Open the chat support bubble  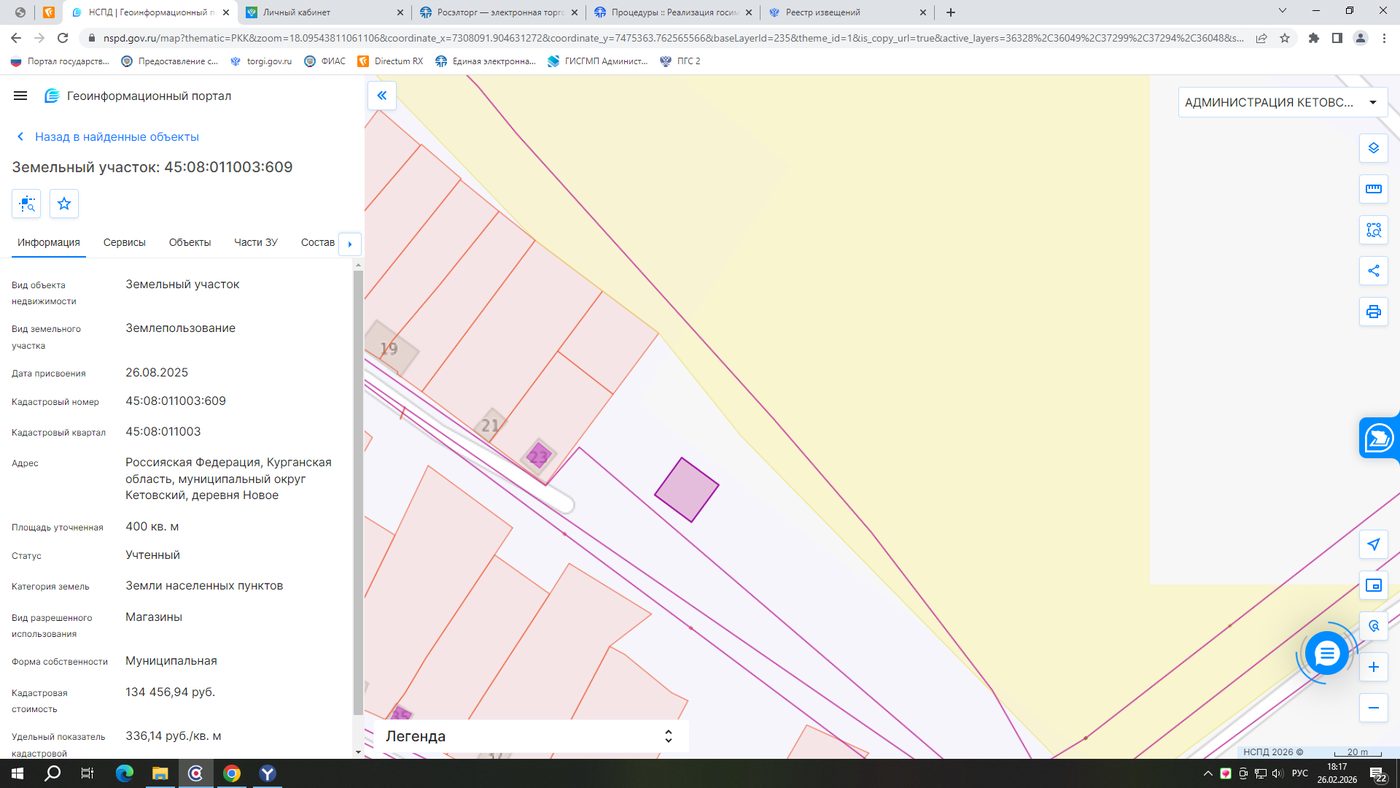[x=1327, y=654]
